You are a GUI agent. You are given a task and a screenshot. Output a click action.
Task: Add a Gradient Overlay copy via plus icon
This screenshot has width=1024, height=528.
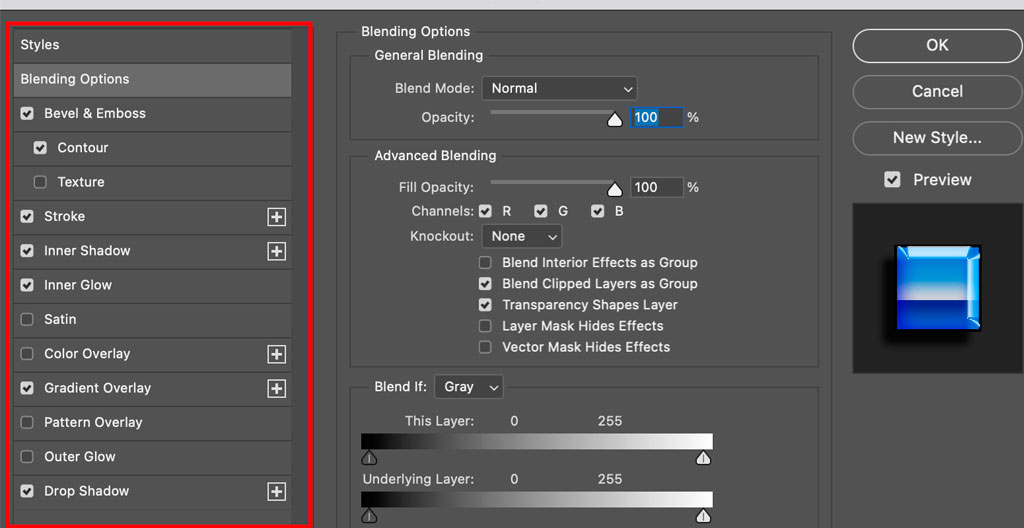[x=277, y=388]
